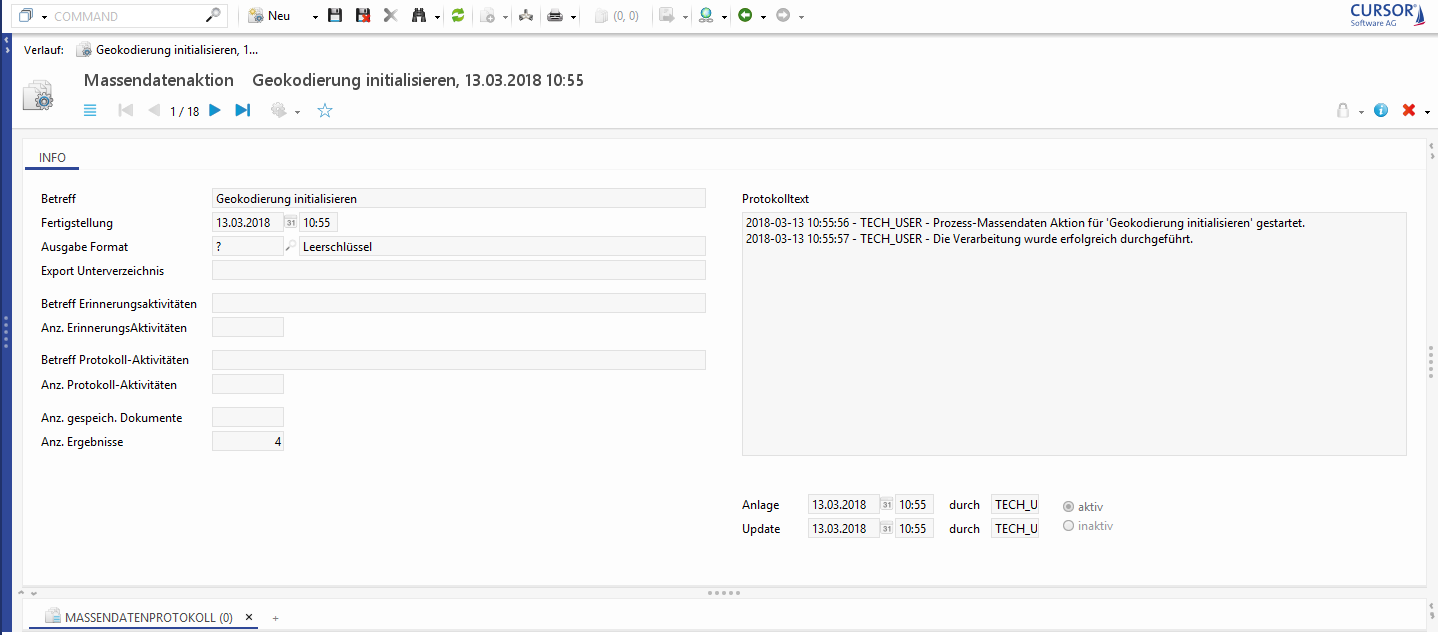Go to the next record with the blue arrow
The image size is (1438, 635).
[215, 111]
